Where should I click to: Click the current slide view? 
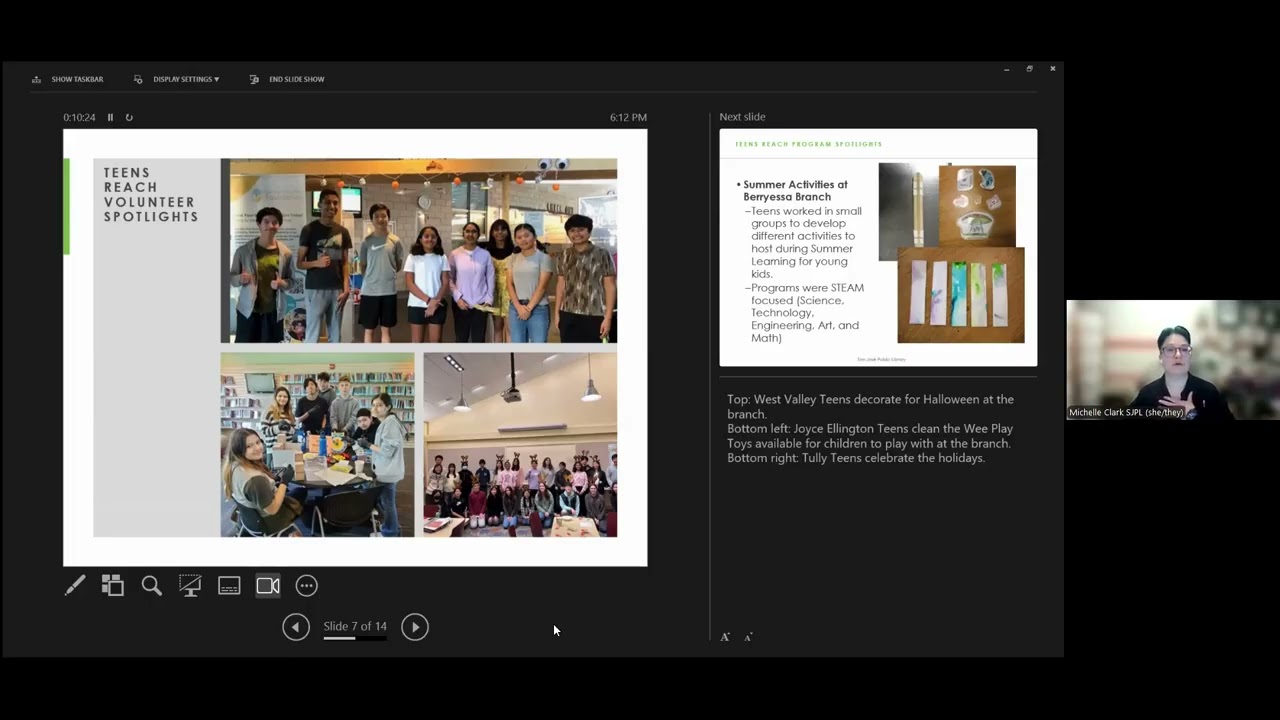pyautogui.click(x=355, y=348)
